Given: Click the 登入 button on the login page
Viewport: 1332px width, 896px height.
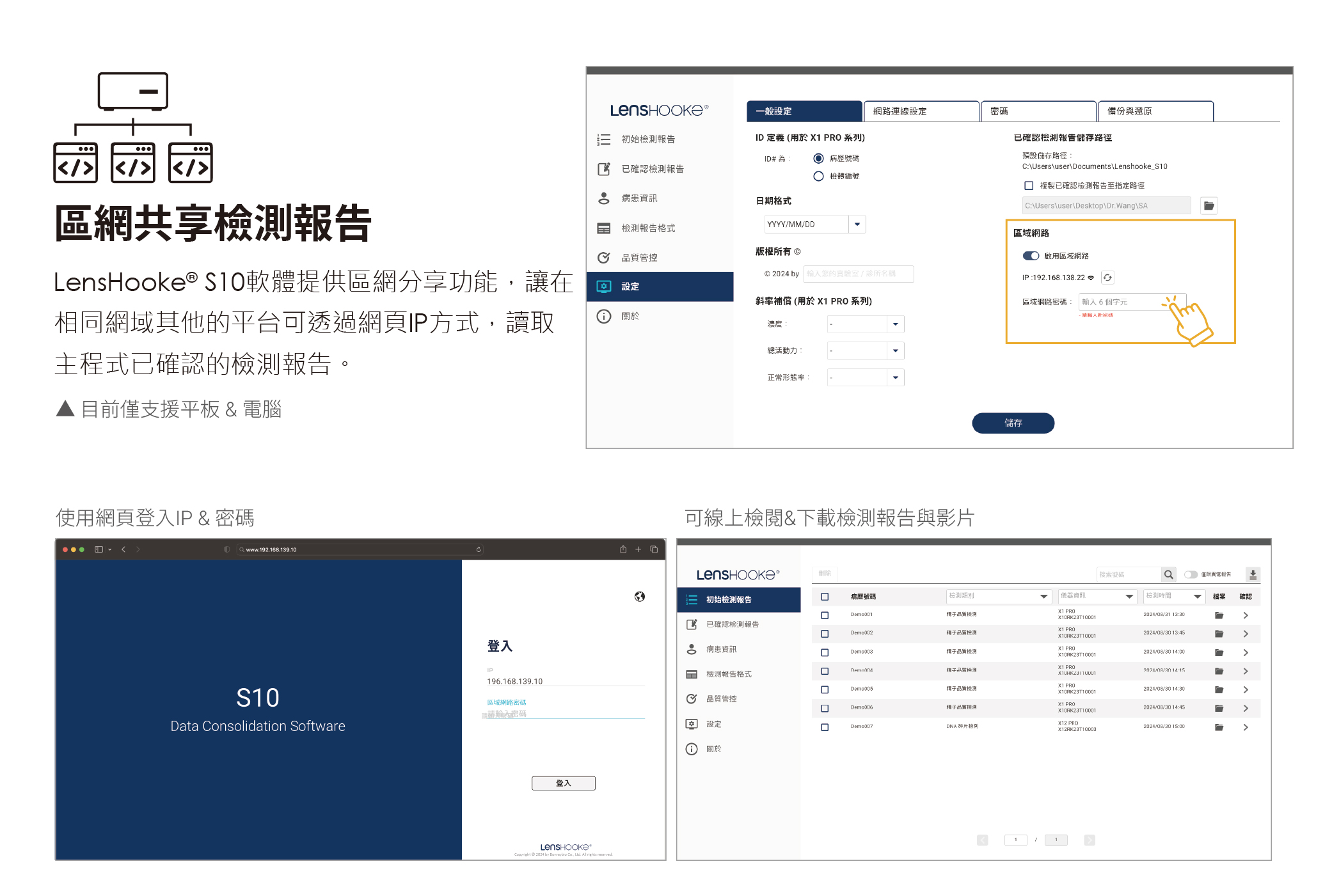Looking at the screenshot, I should tap(563, 783).
